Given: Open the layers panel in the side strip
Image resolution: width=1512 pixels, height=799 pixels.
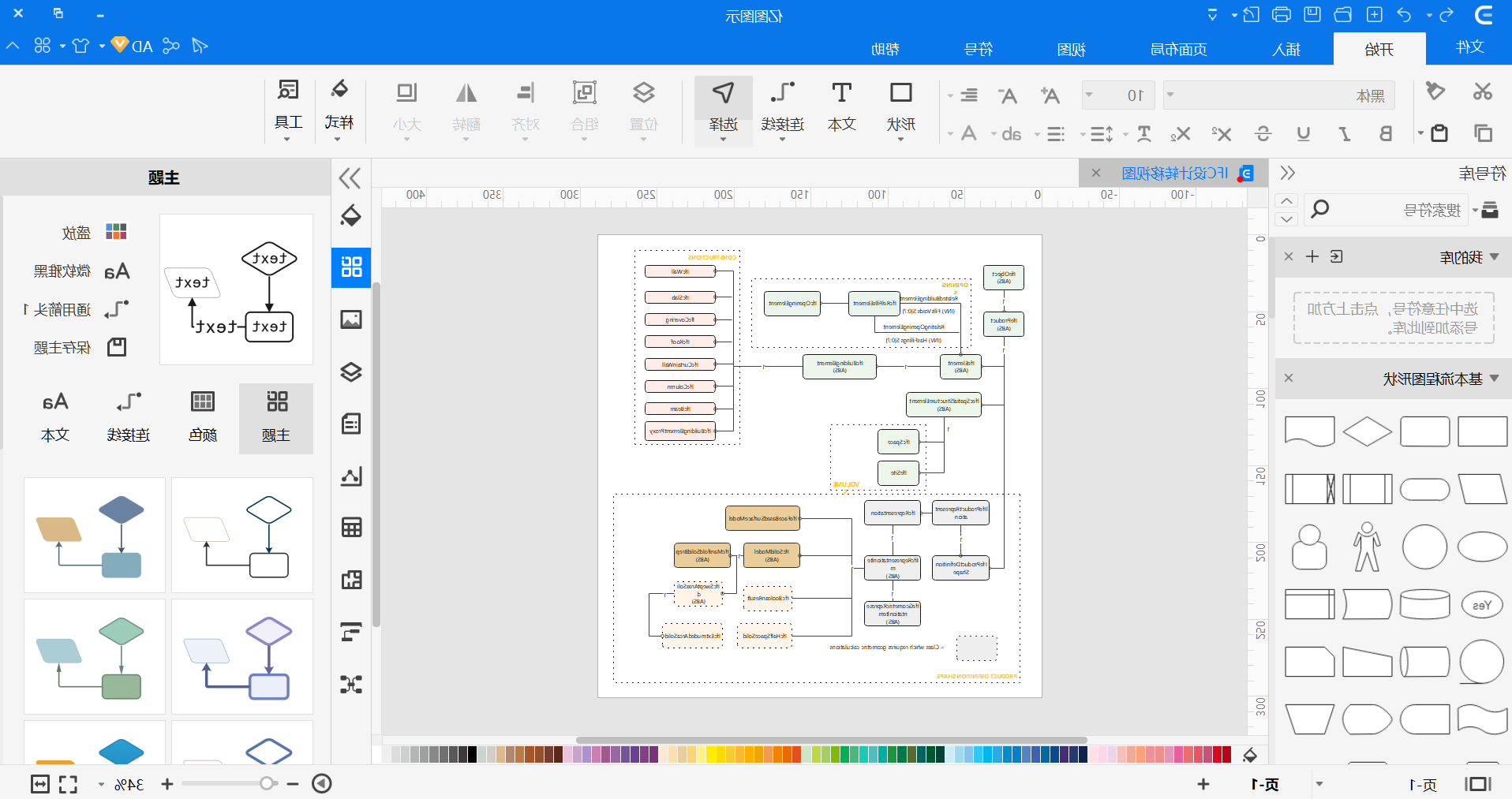Looking at the screenshot, I should tap(351, 371).
